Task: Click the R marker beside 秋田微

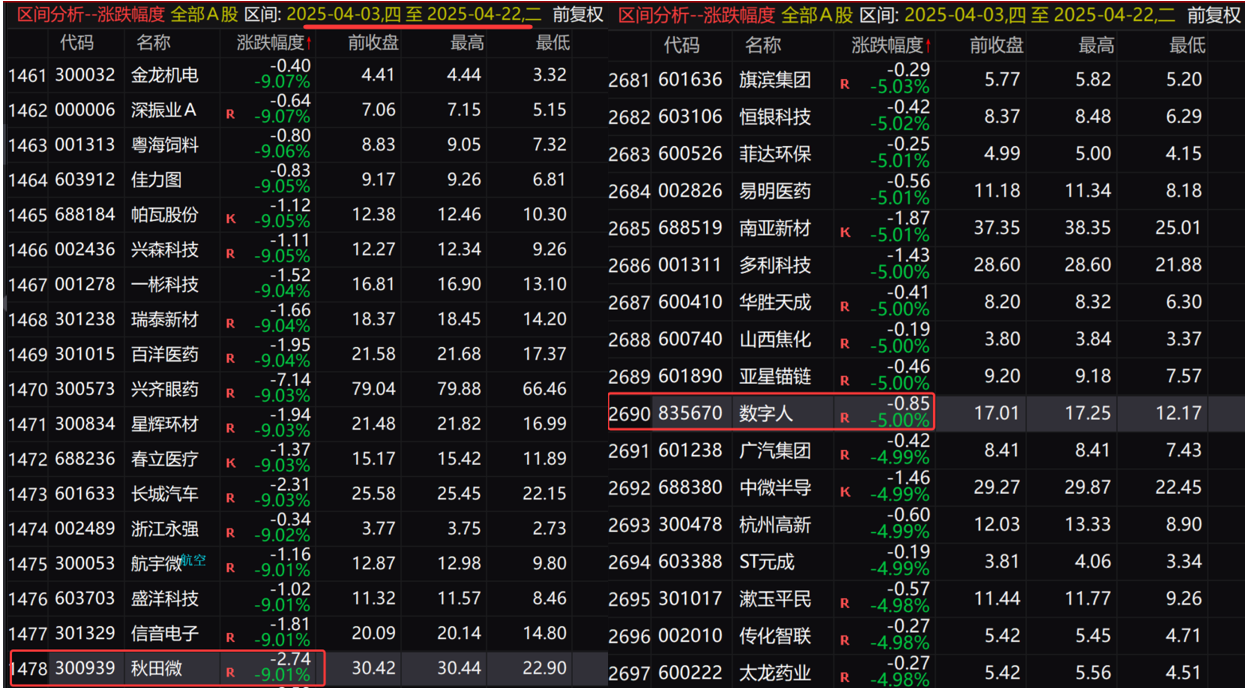Action: pos(231,672)
